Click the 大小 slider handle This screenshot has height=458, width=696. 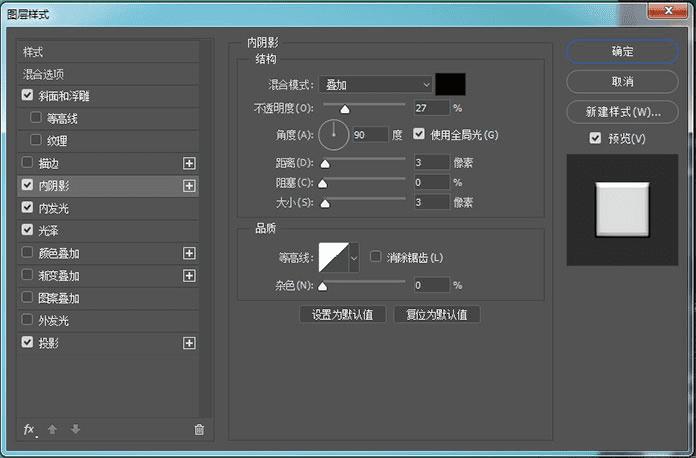tap(325, 204)
